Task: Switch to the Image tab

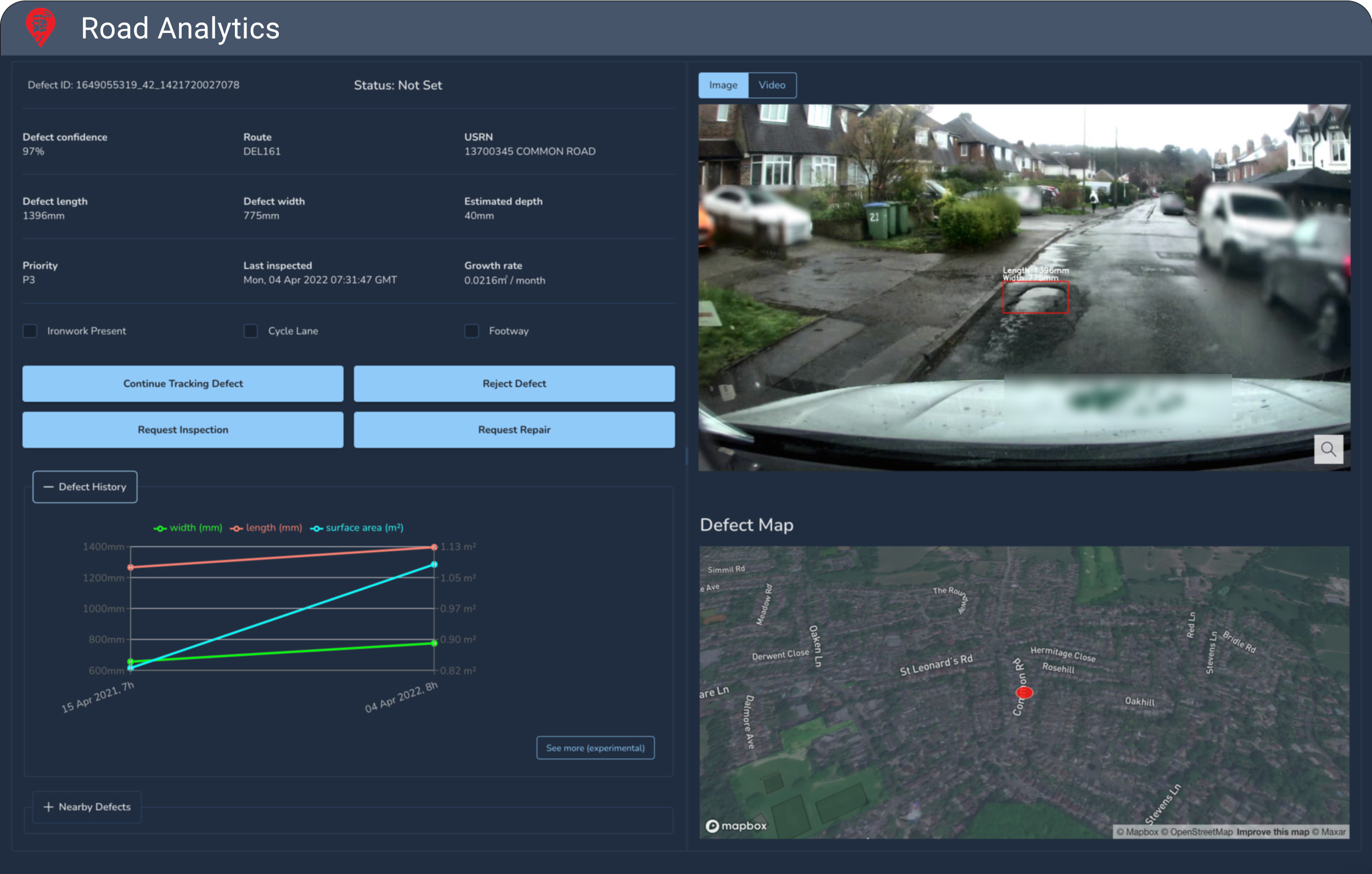Action: point(723,85)
